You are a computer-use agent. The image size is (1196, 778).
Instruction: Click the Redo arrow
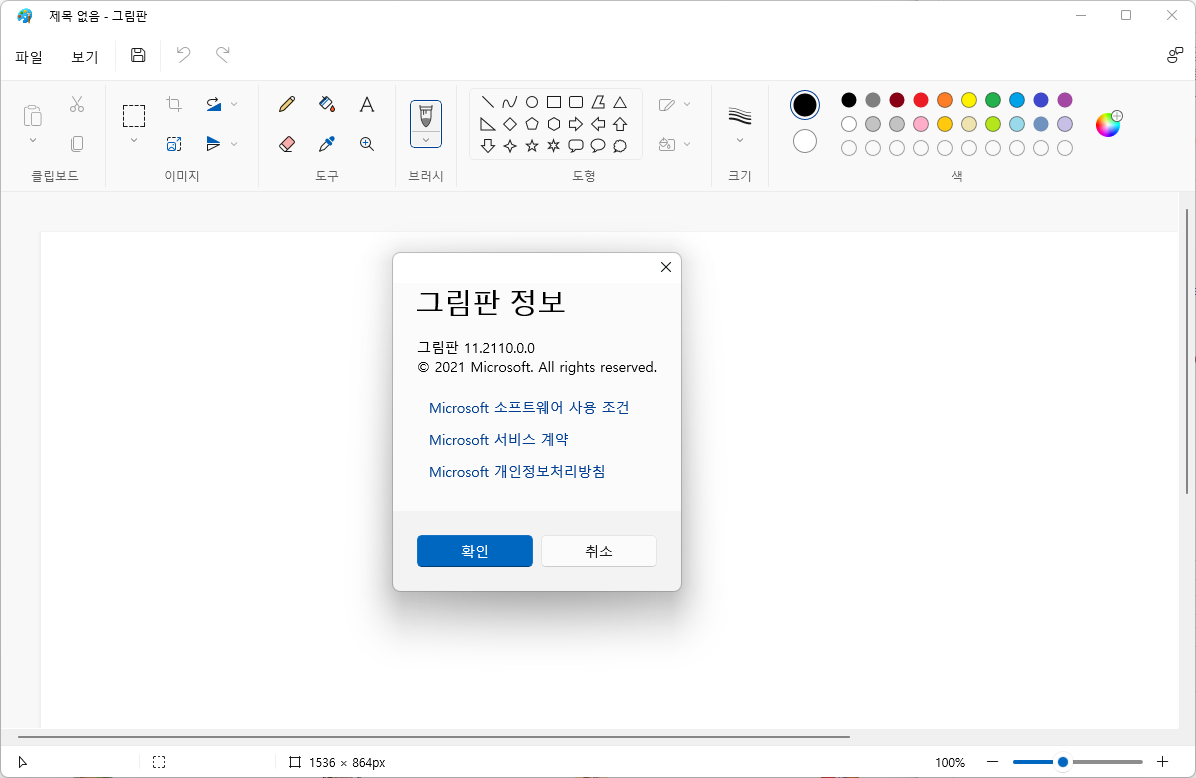point(223,55)
